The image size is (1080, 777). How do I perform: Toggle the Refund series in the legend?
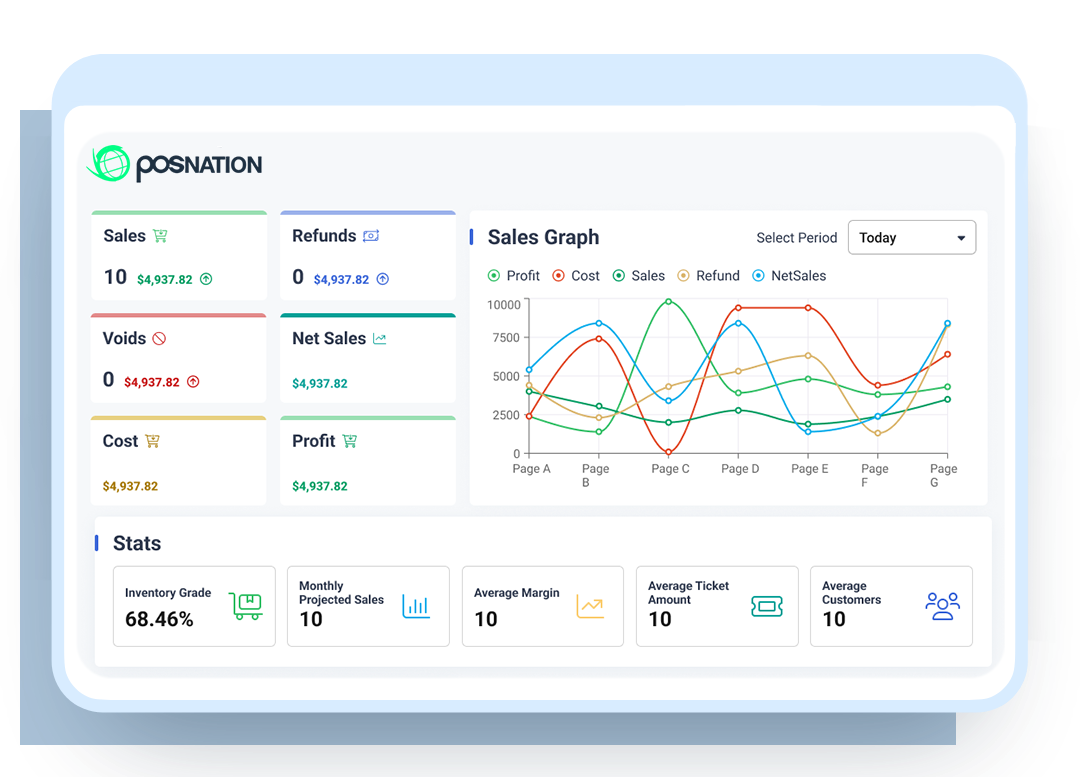click(x=708, y=276)
